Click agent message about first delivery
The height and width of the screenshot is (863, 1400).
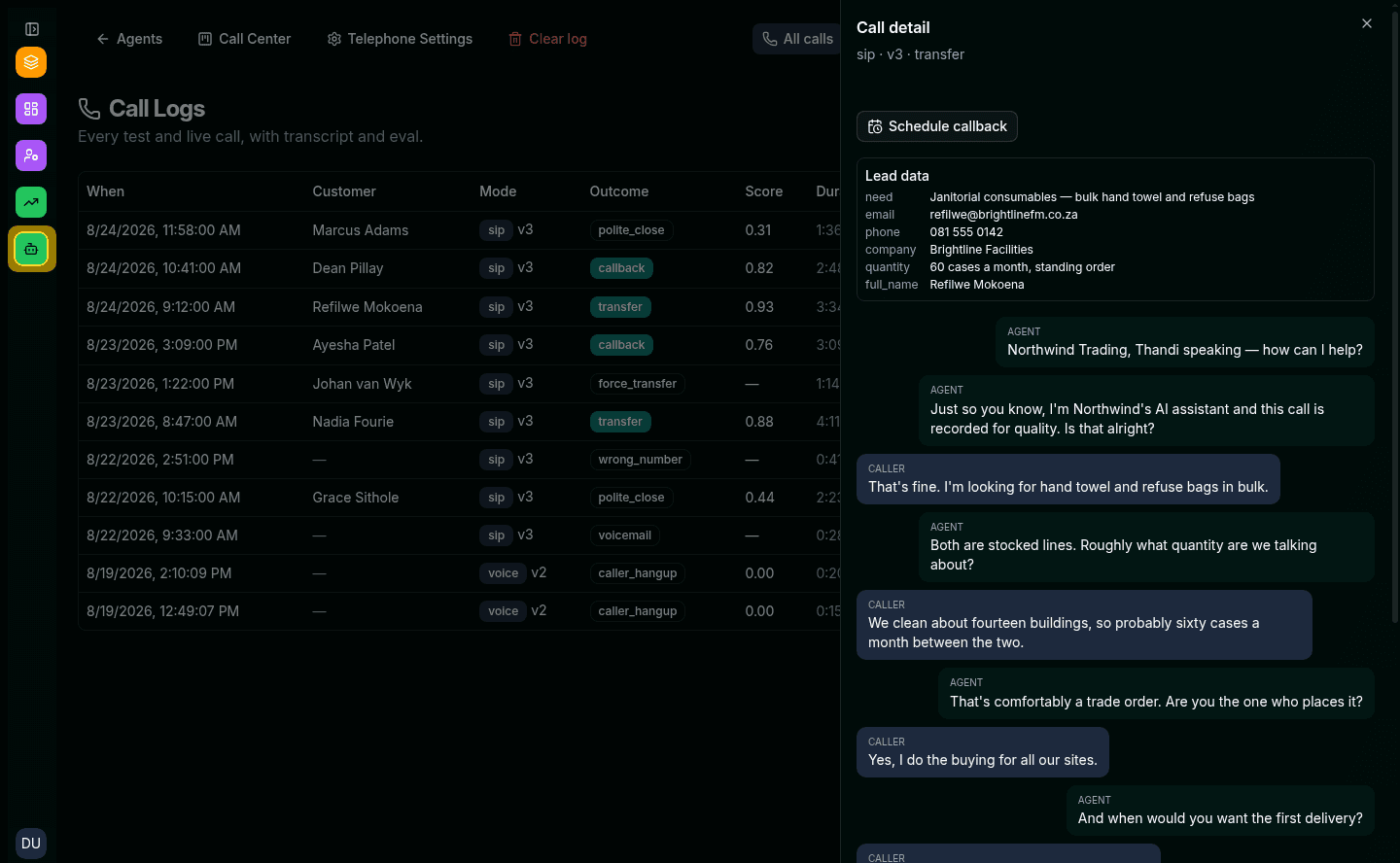[x=1220, y=811]
